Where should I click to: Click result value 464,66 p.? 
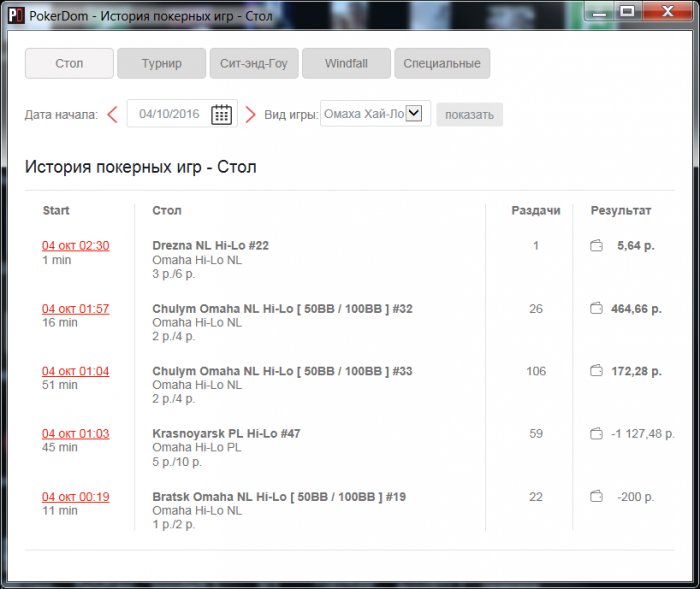pos(636,309)
